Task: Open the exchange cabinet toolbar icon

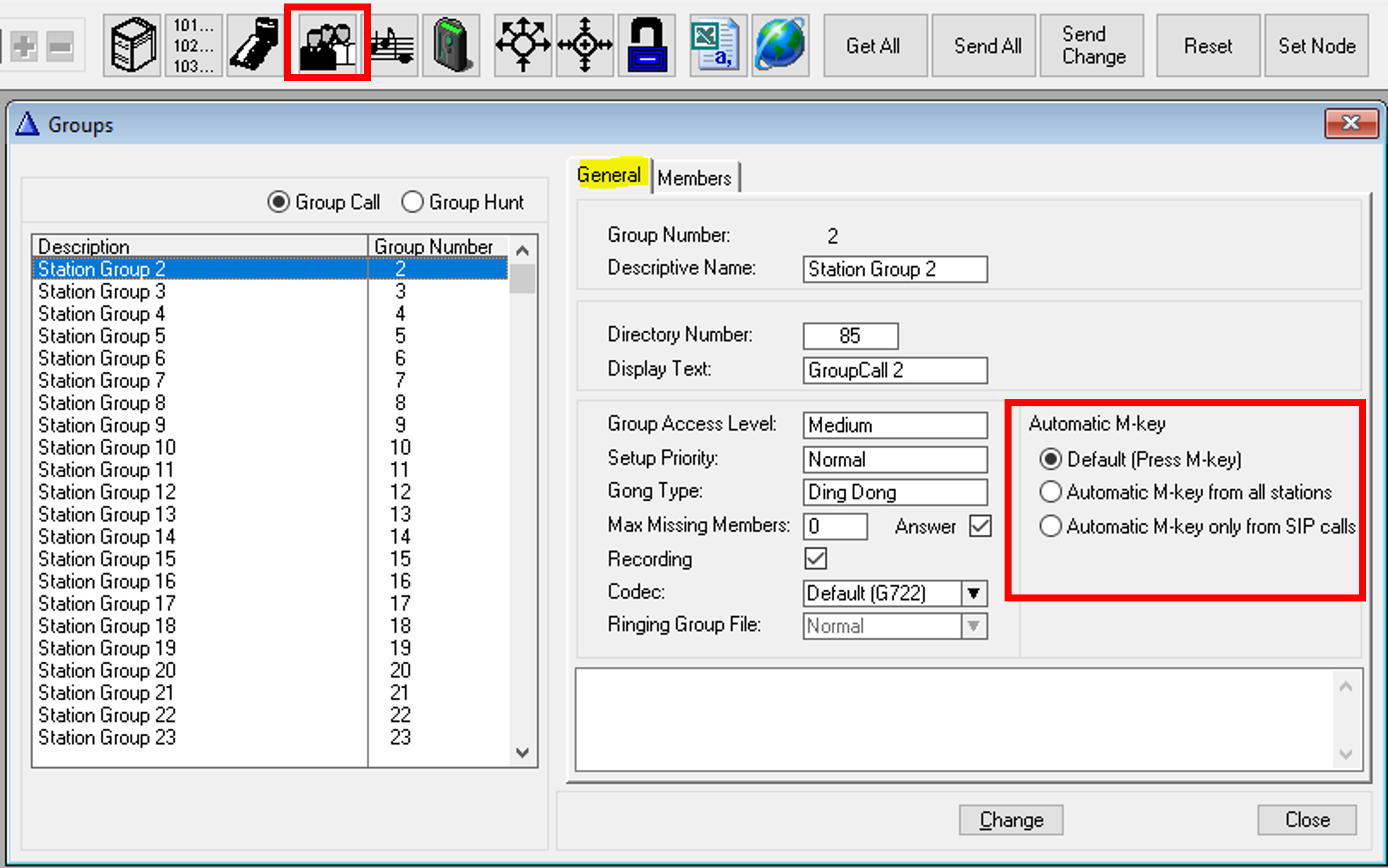Action: tap(132, 45)
